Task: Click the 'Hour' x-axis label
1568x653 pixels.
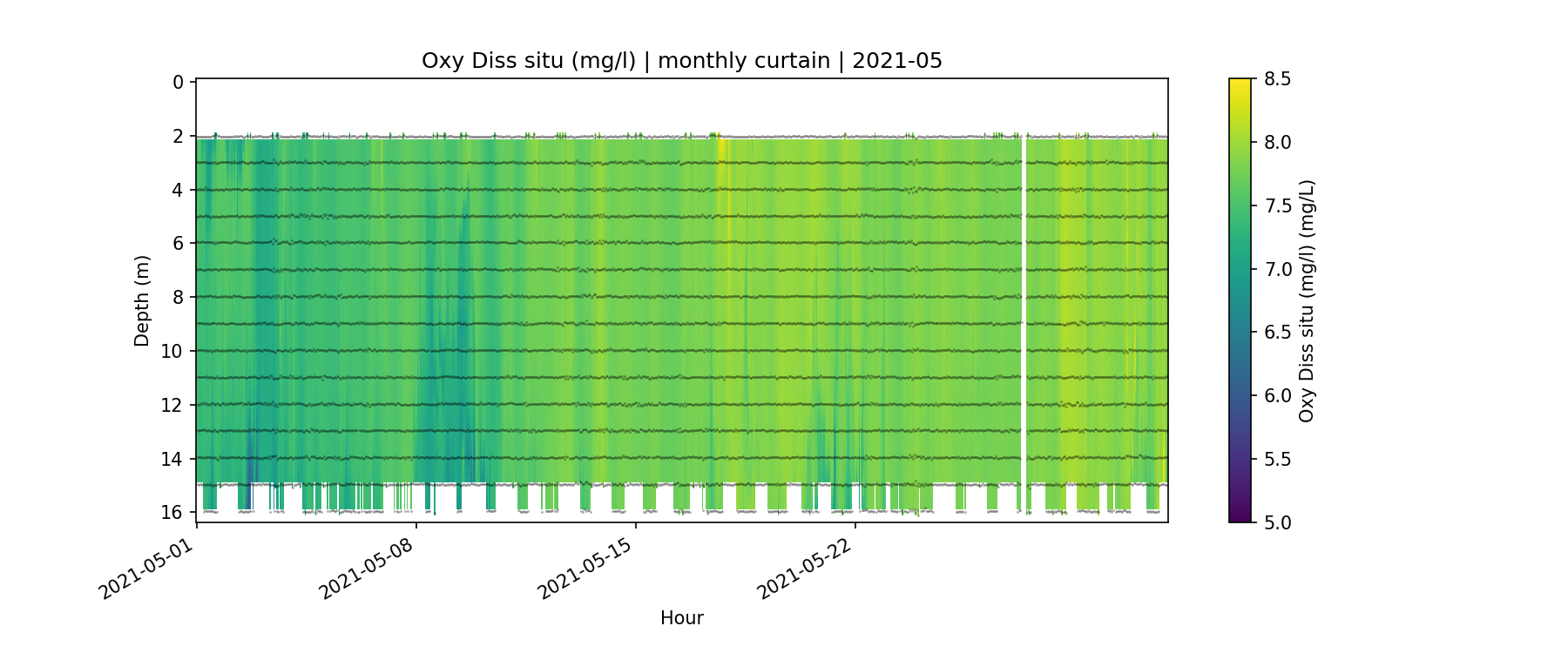Action: 681,618
